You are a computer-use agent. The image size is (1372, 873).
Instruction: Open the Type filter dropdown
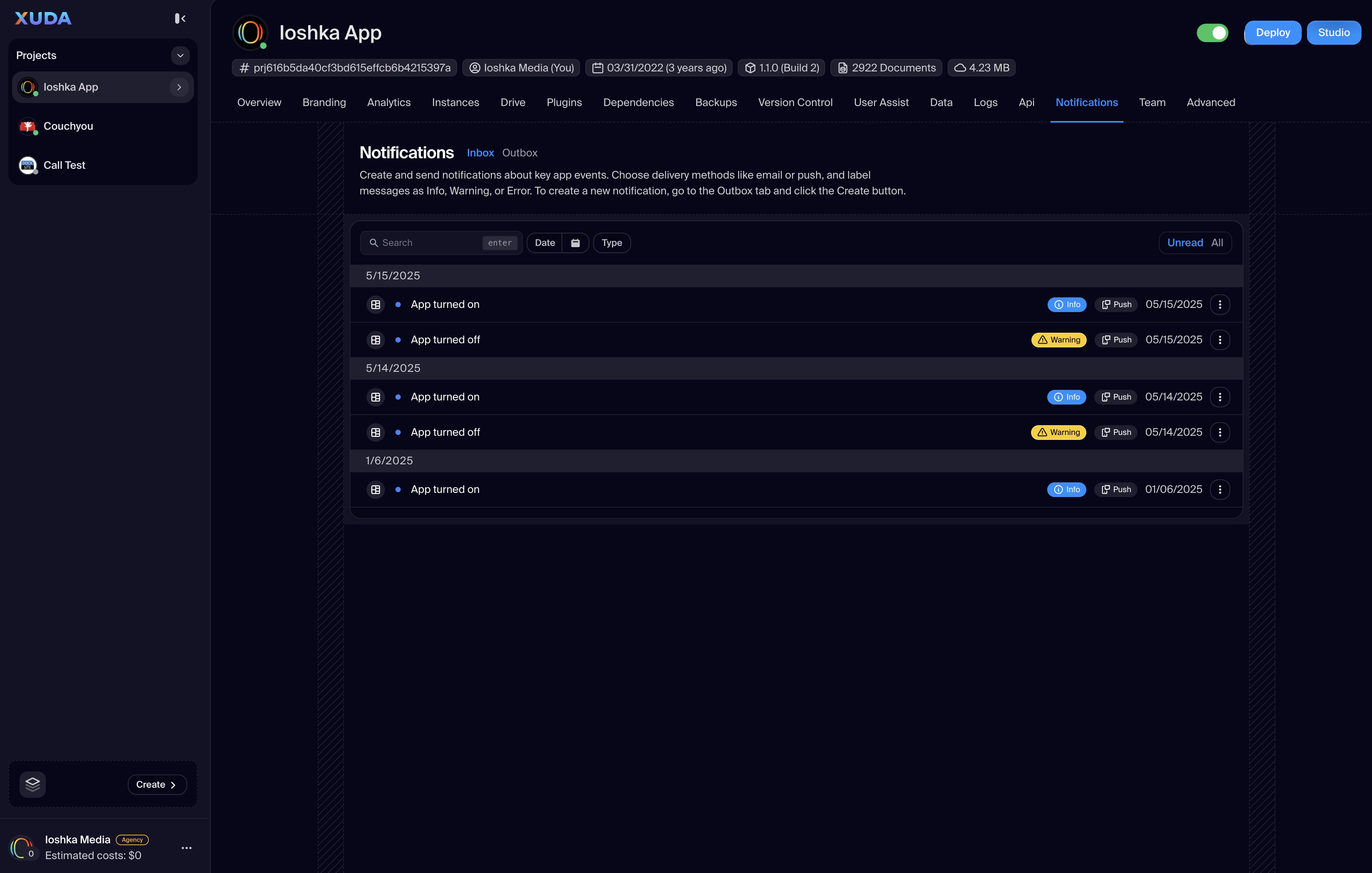coord(611,243)
